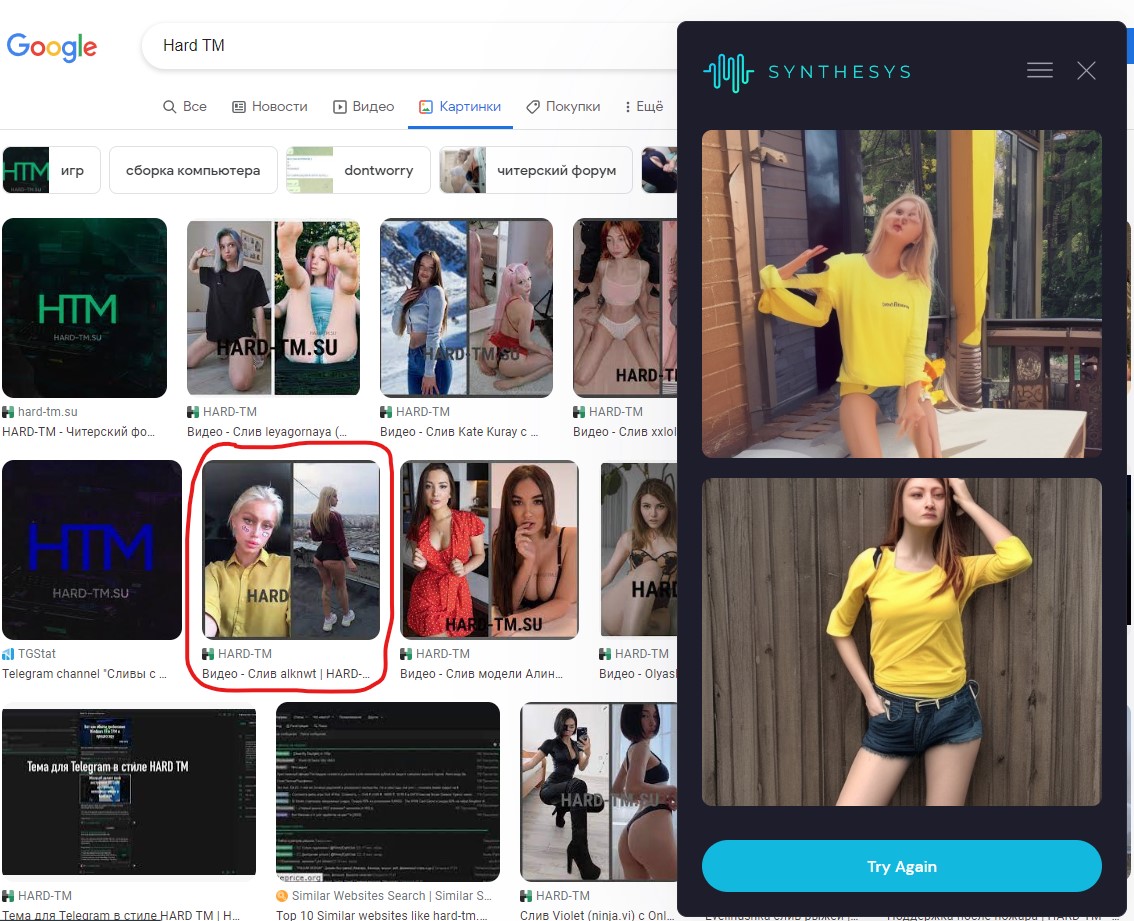Click the orange Similar Websites Search favicon

pyautogui.click(x=282, y=896)
